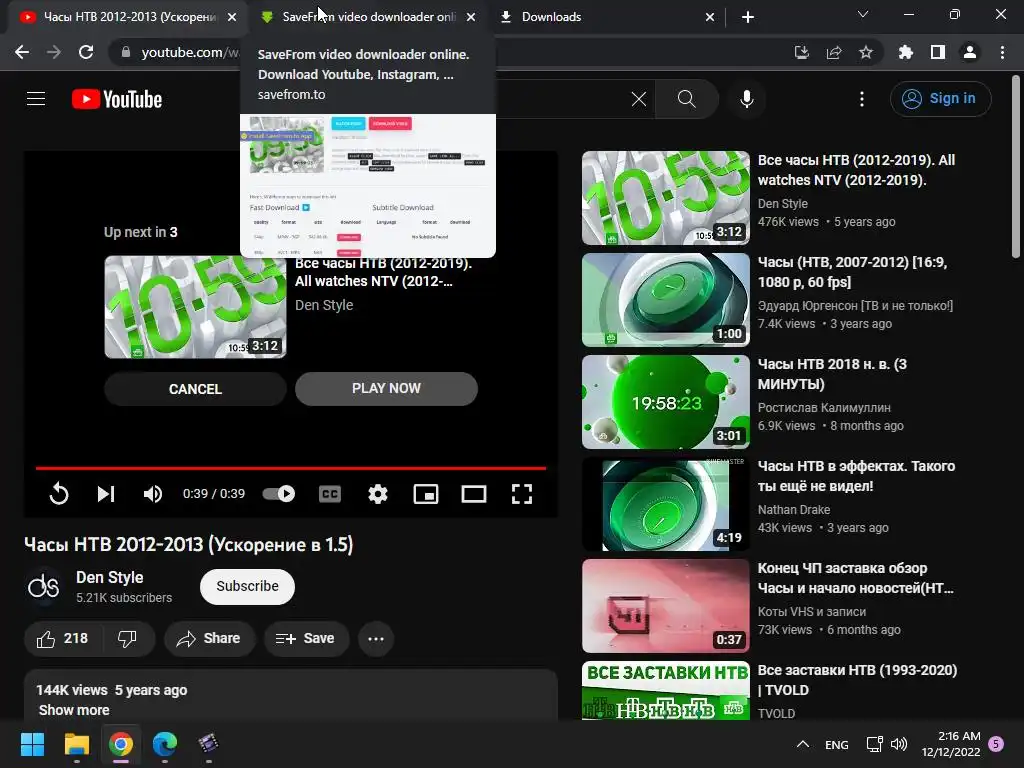Click the up next video thumbnail
The width and height of the screenshot is (1024, 768).
[195, 307]
